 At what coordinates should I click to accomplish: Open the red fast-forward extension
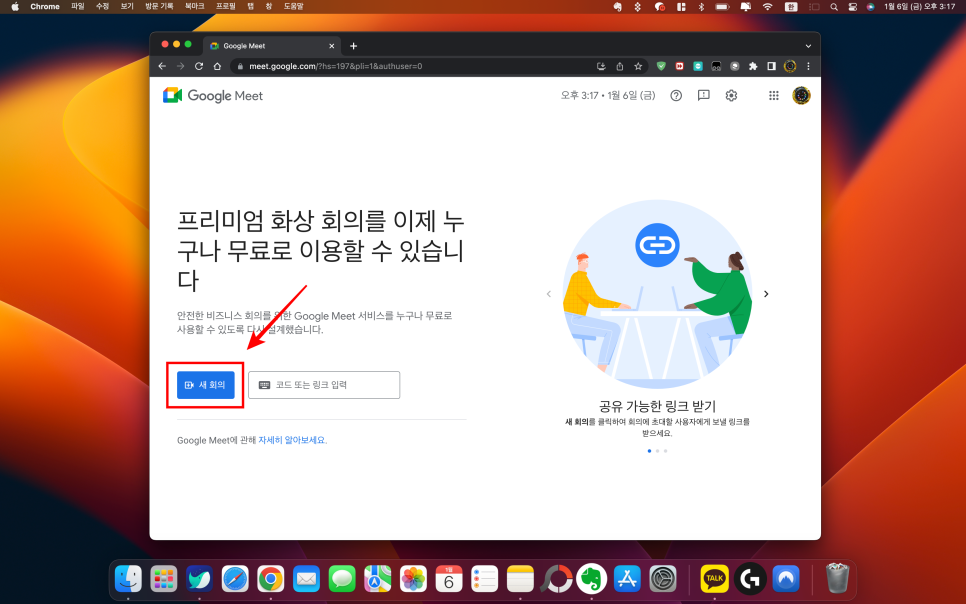click(680, 66)
